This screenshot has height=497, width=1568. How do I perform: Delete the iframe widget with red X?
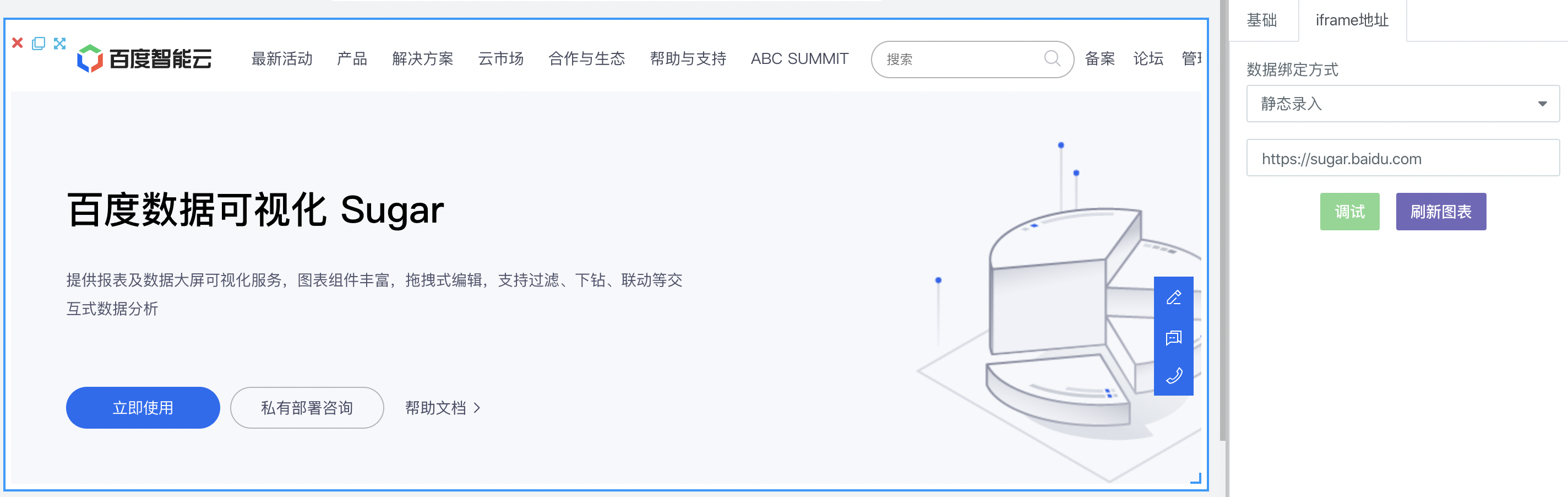(18, 43)
